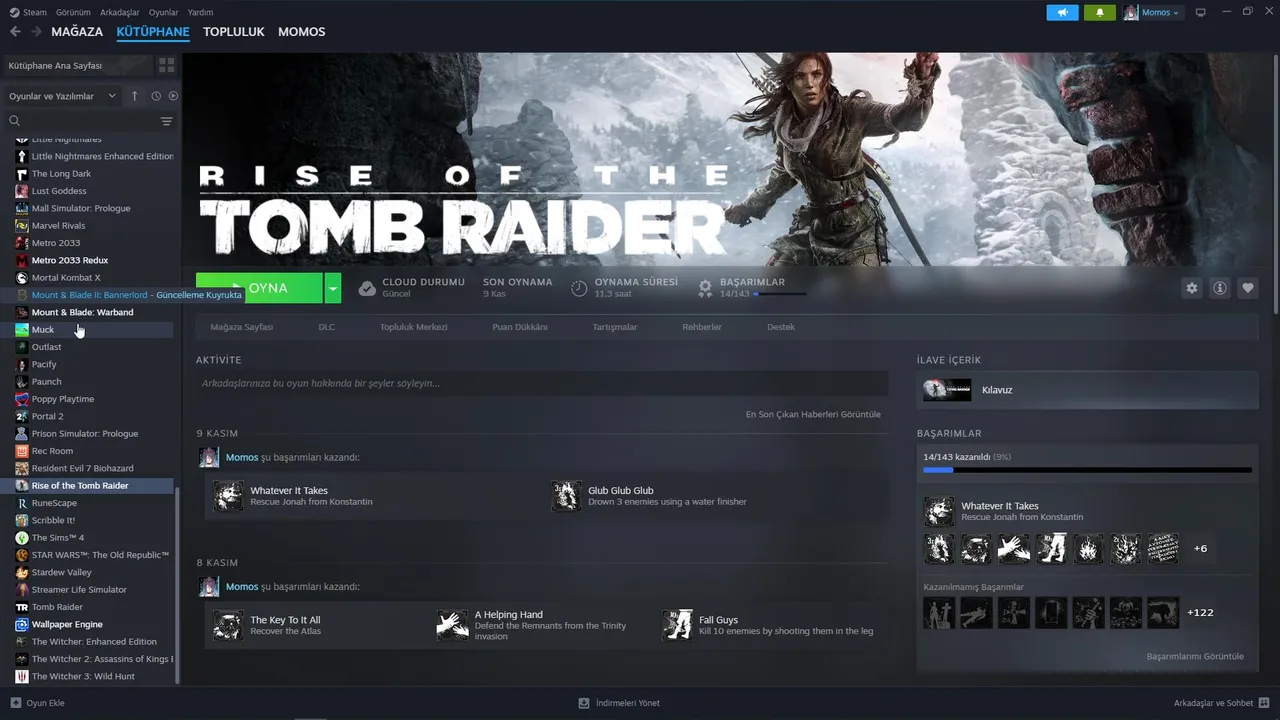
Task: Click Başarımlarını Görüntüle link
Action: click(1195, 657)
